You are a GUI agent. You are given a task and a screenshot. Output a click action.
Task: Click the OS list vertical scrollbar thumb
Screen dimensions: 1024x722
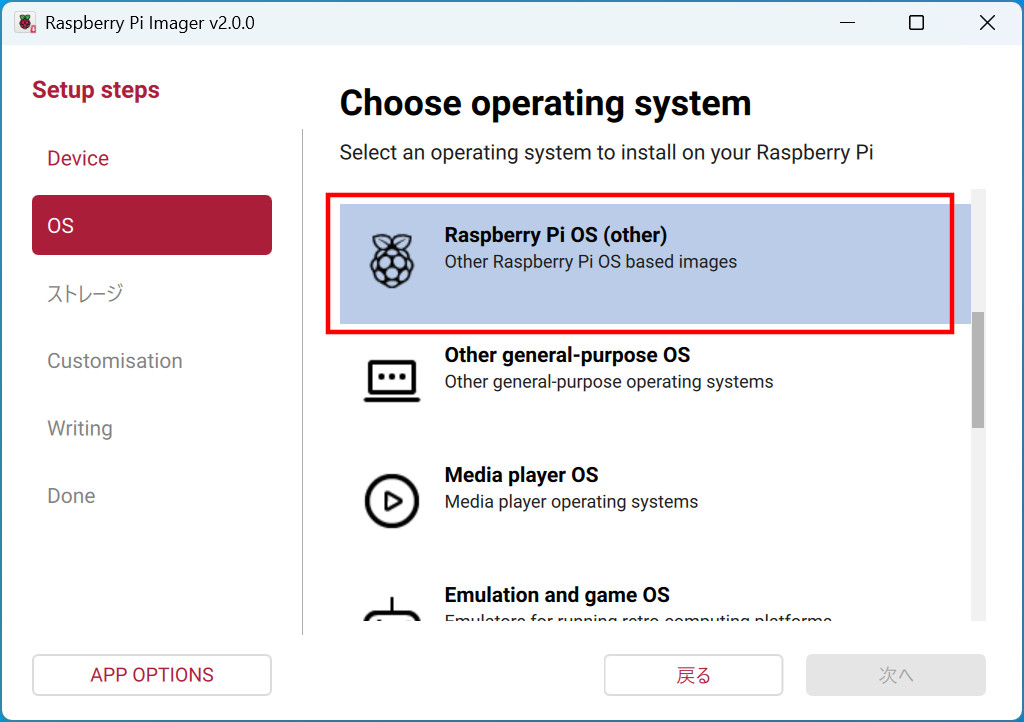[978, 370]
